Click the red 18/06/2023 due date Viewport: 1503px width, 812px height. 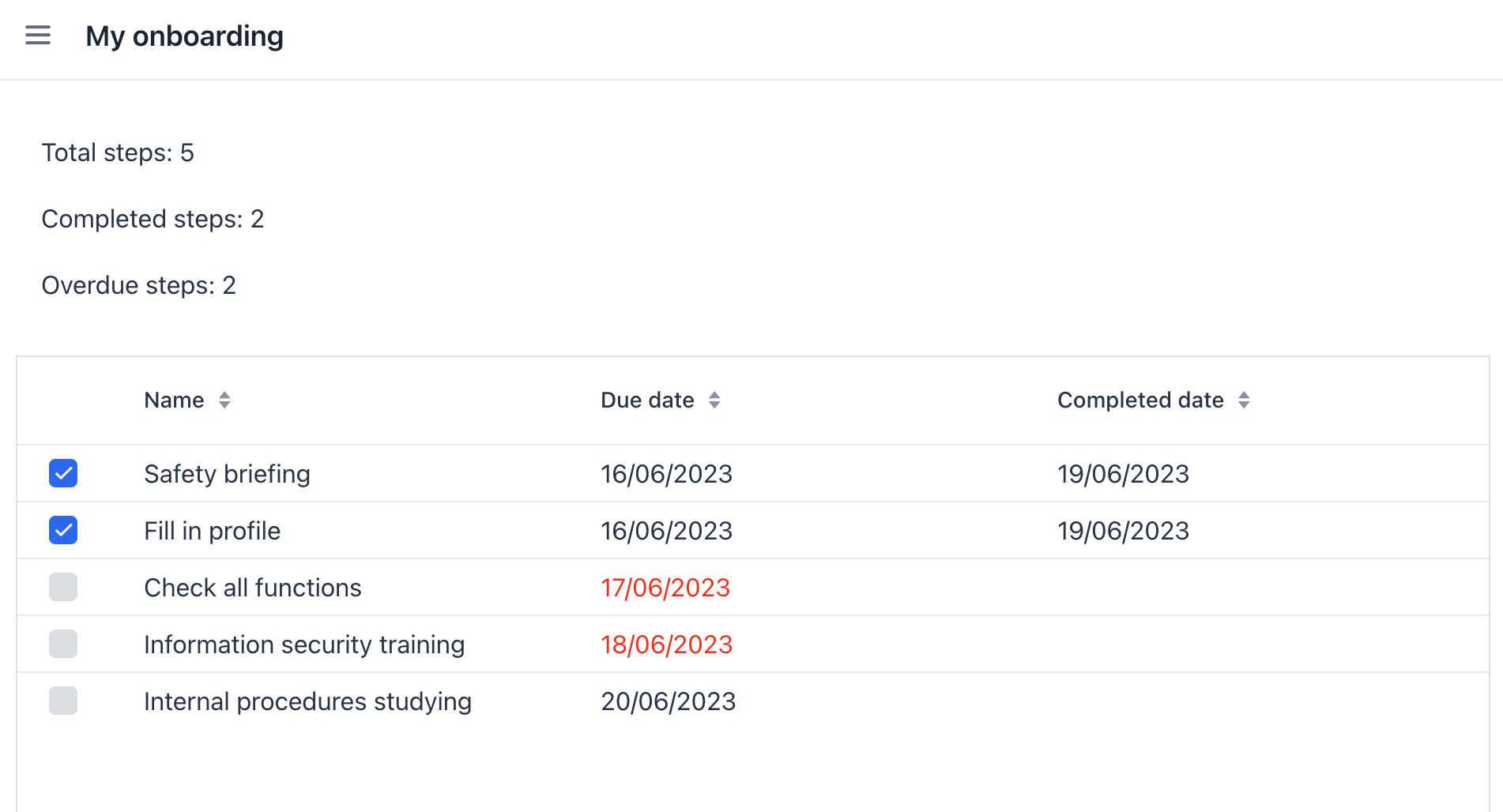[666, 645]
